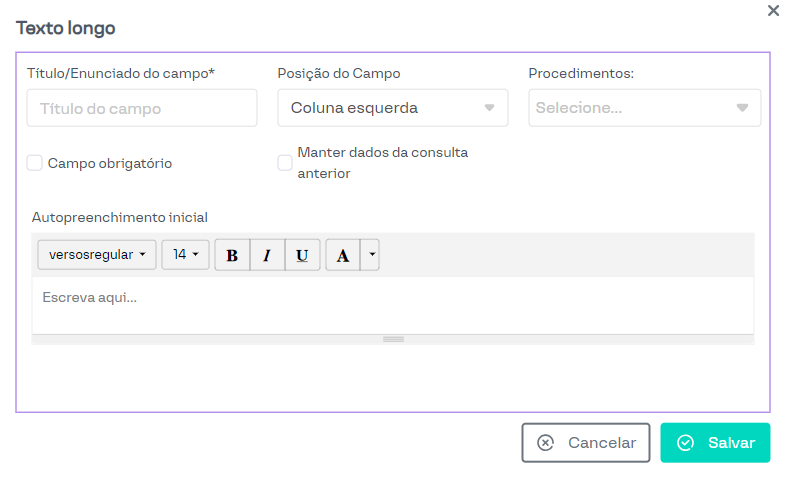
Task: Expand the Procedimentos select list
Action: (644, 108)
